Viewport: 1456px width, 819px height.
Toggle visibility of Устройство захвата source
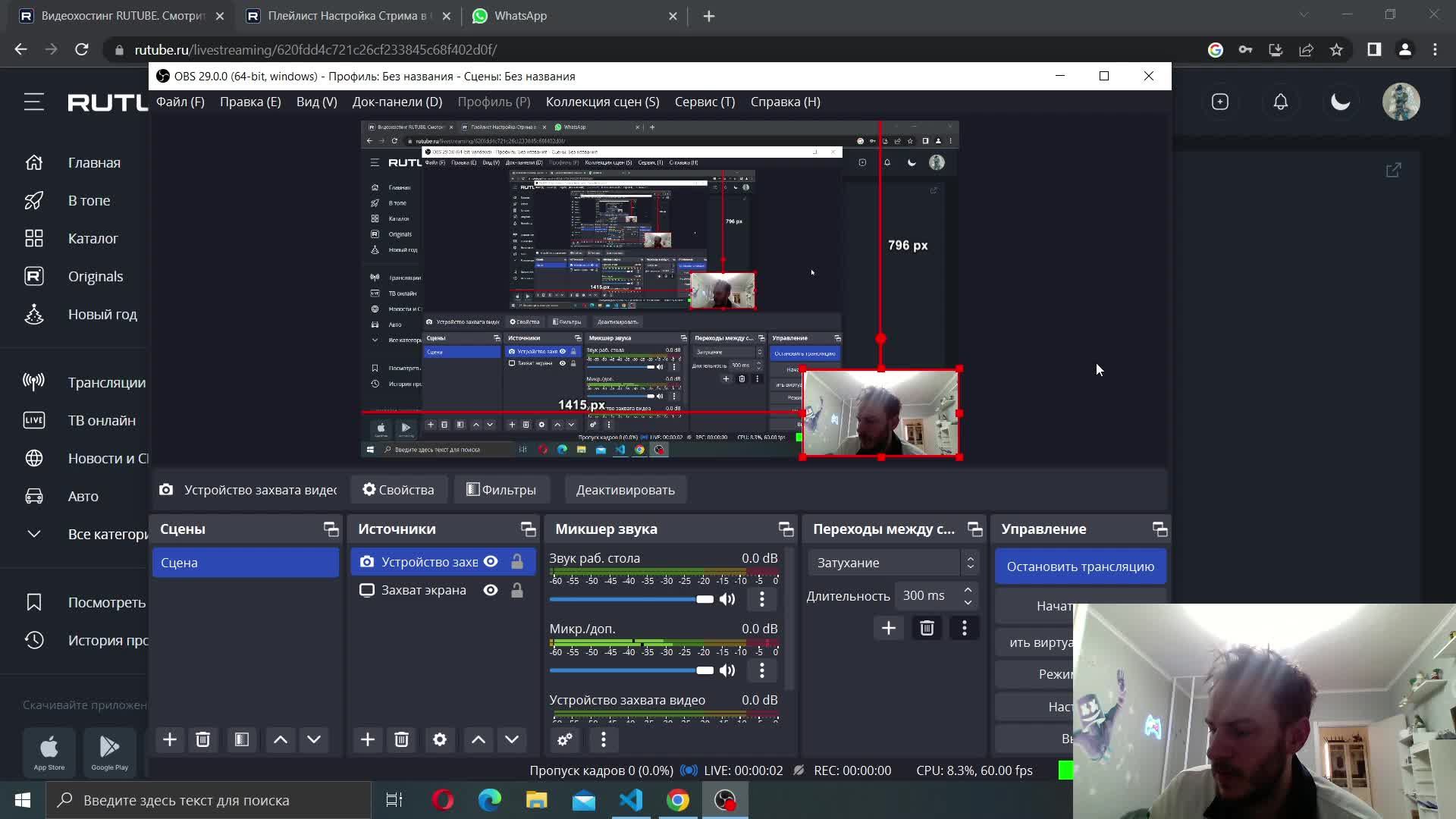[x=491, y=562]
